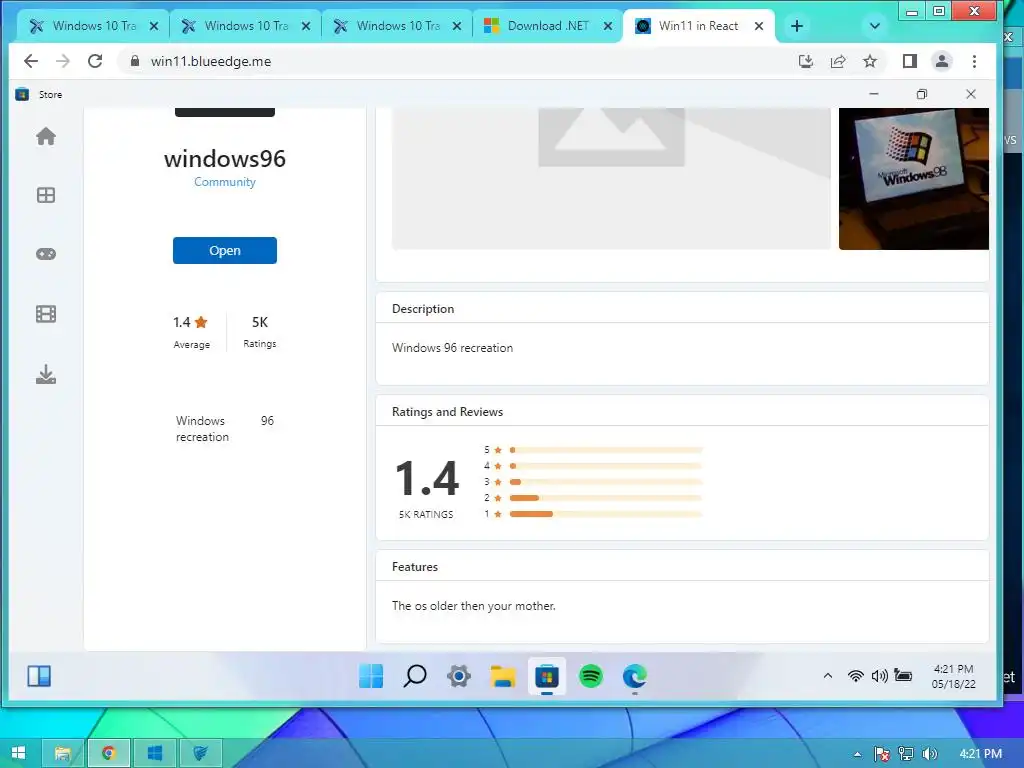Minimize the Store app window

(x=874, y=94)
